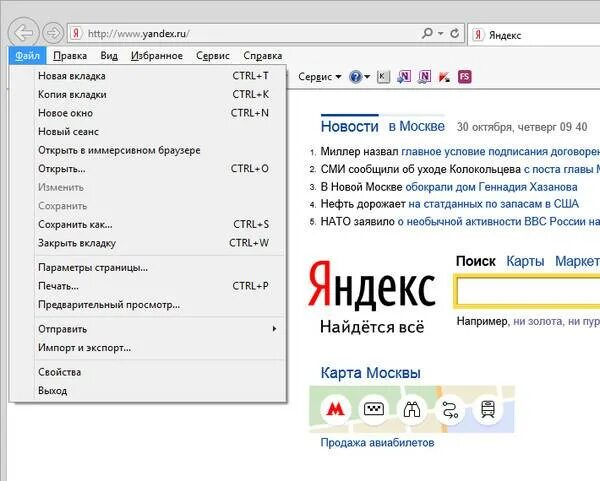Viewport: 600px width, 481px height.
Task: Open the Новости link
Action: [x=349, y=127]
